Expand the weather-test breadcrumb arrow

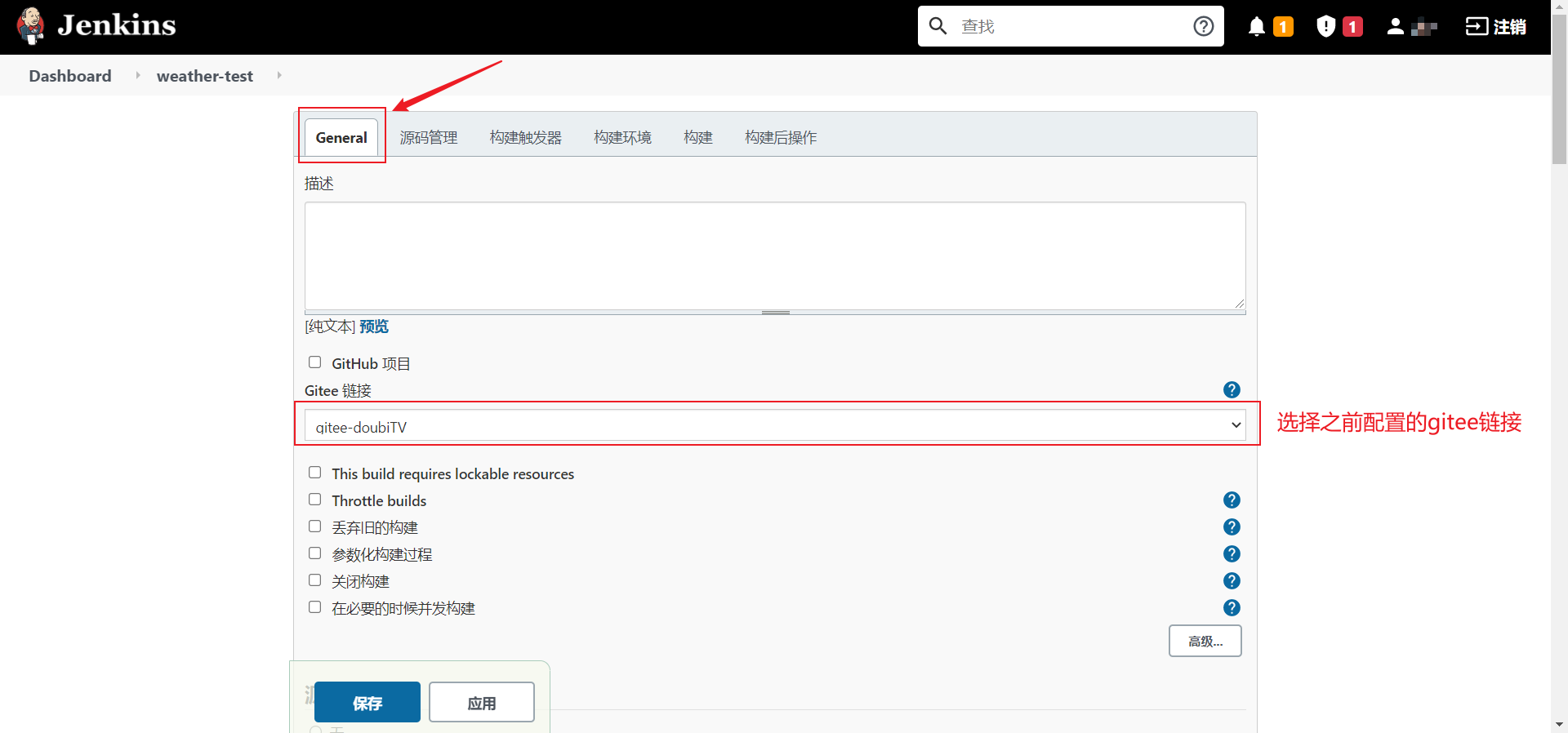[x=279, y=75]
